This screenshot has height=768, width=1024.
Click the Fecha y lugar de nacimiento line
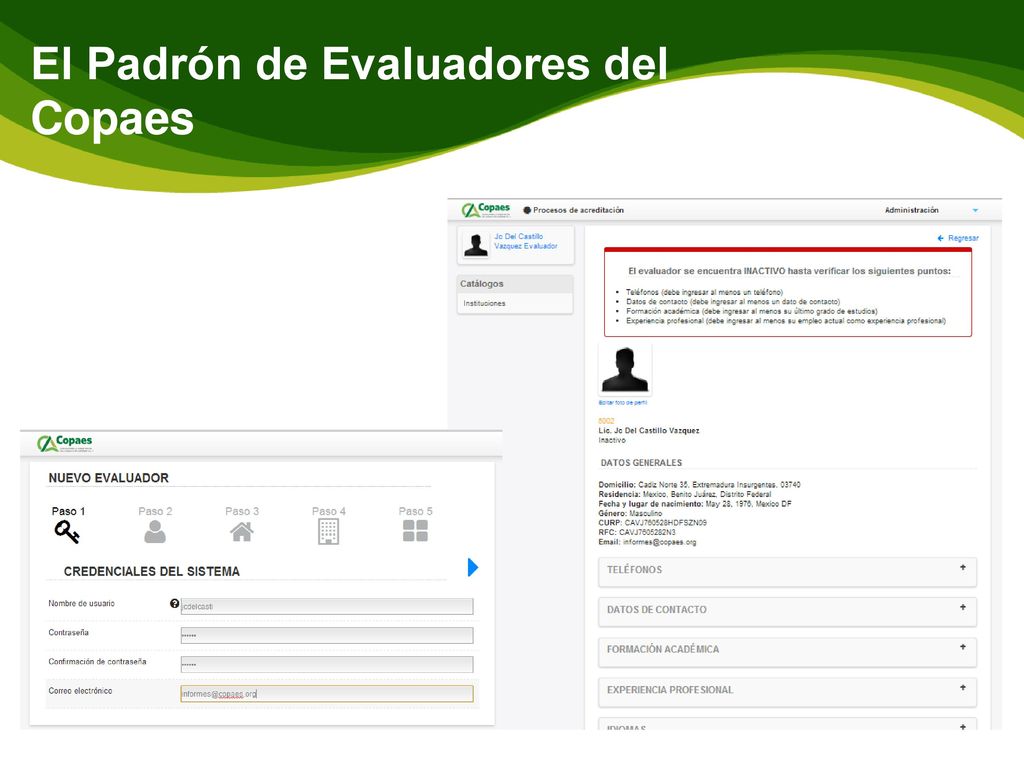click(695, 504)
